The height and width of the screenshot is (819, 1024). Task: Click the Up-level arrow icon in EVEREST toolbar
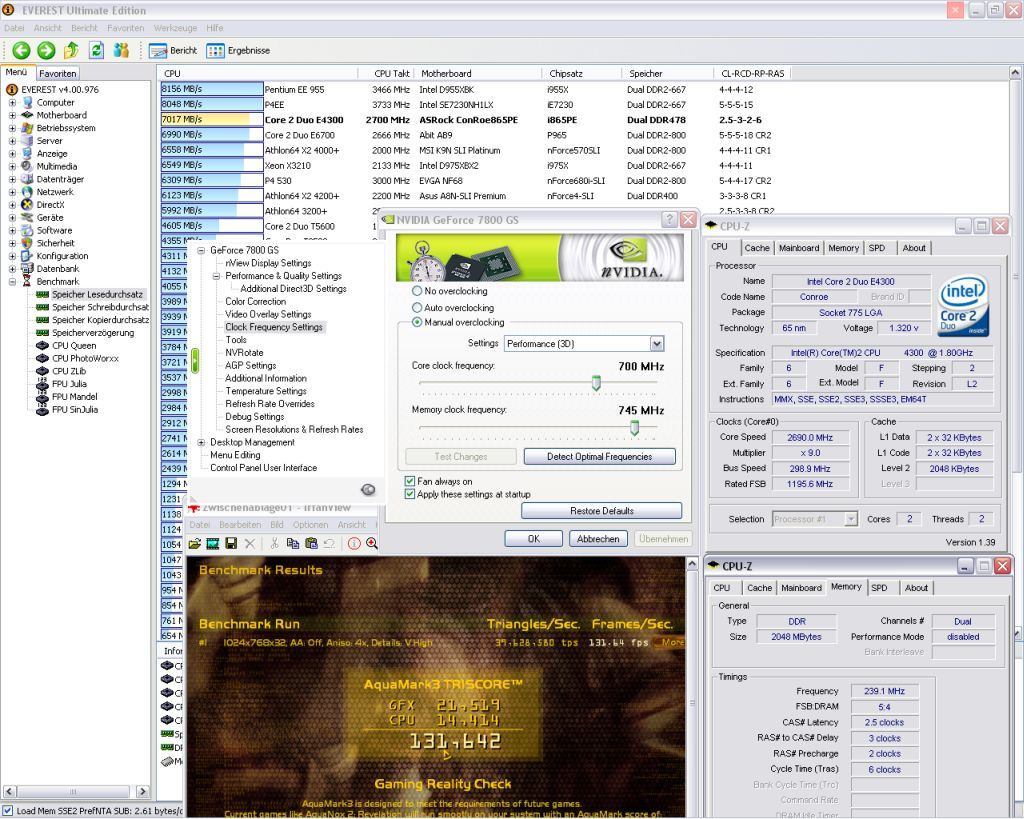[71, 50]
